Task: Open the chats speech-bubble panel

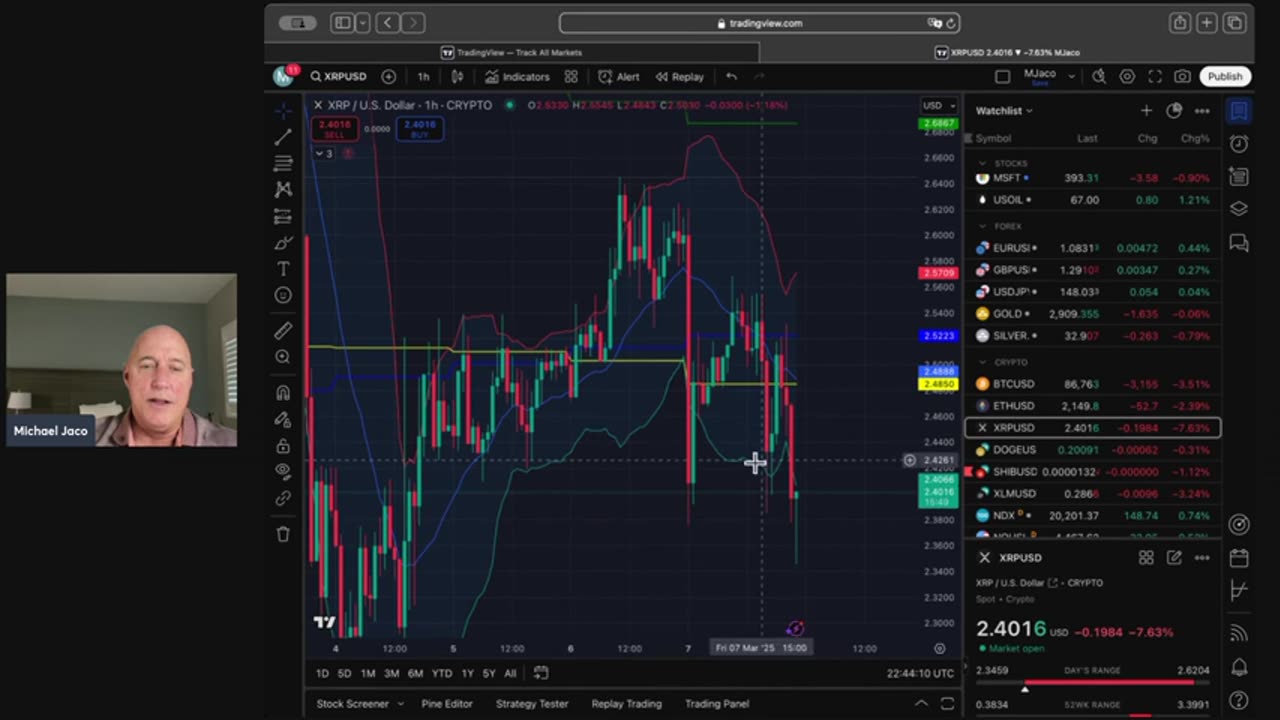Action: tap(1239, 242)
